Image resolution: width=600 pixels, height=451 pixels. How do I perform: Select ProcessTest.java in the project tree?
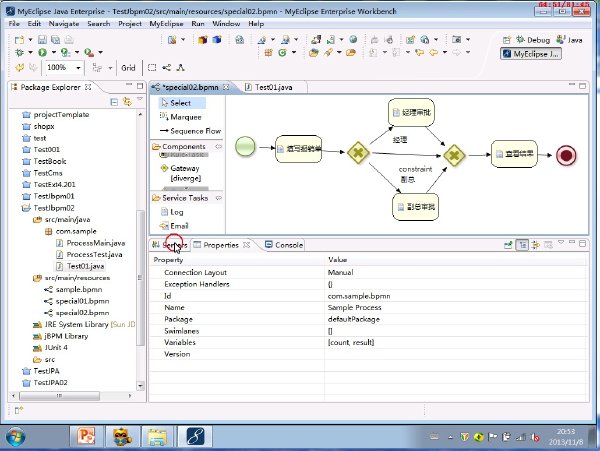tap(89, 254)
